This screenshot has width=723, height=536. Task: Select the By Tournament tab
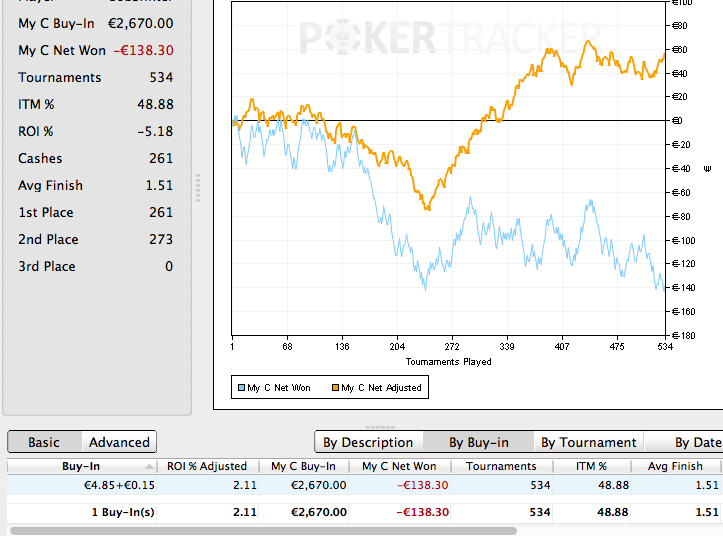point(588,442)
